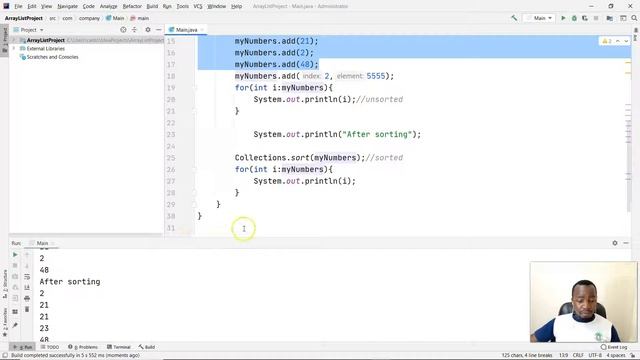
Task: Toggle soft-wrap in Run console
Action: (x=27, y=277)
